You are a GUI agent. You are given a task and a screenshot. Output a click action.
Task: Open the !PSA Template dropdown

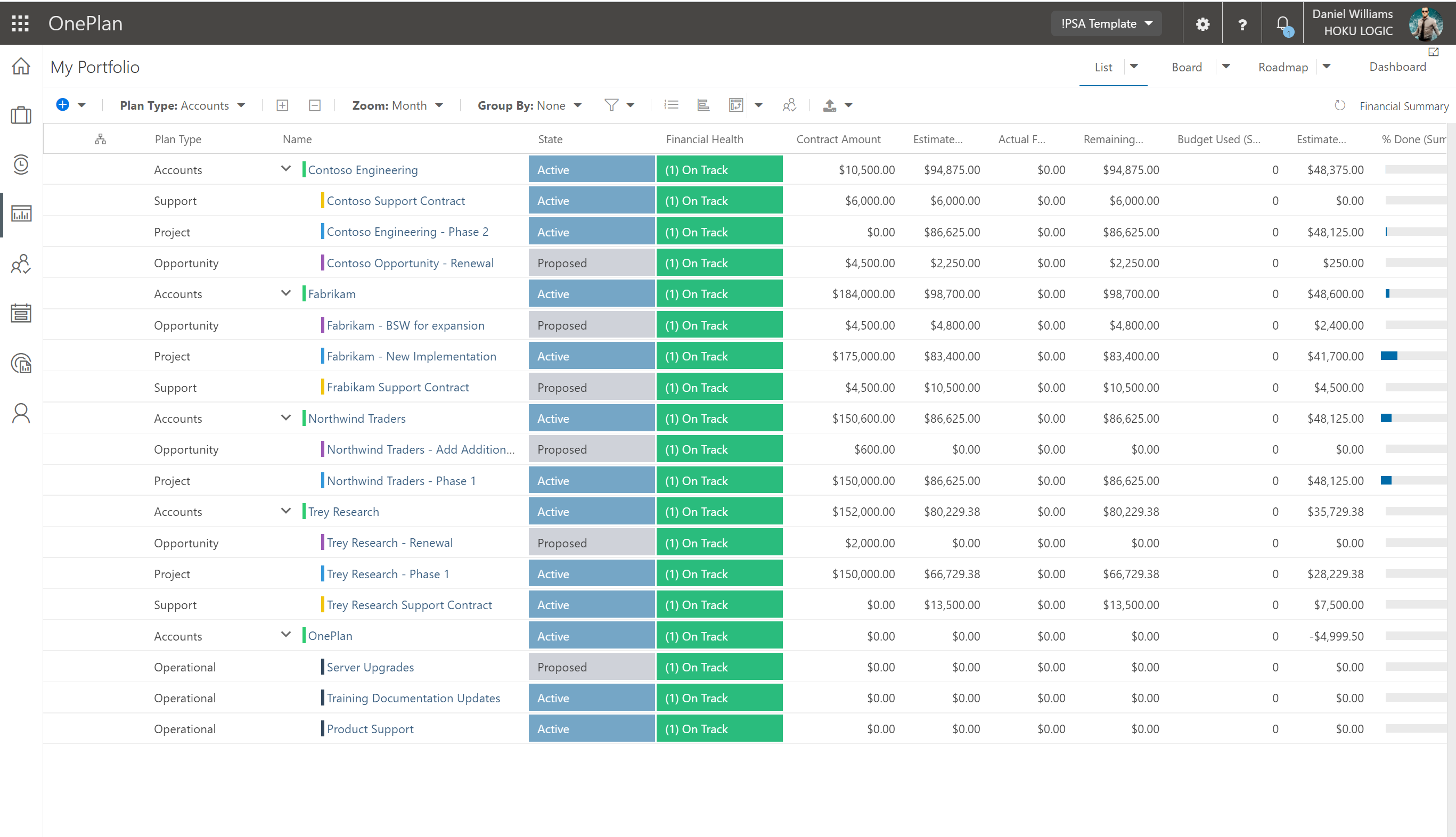click(x=1107, y=23)
